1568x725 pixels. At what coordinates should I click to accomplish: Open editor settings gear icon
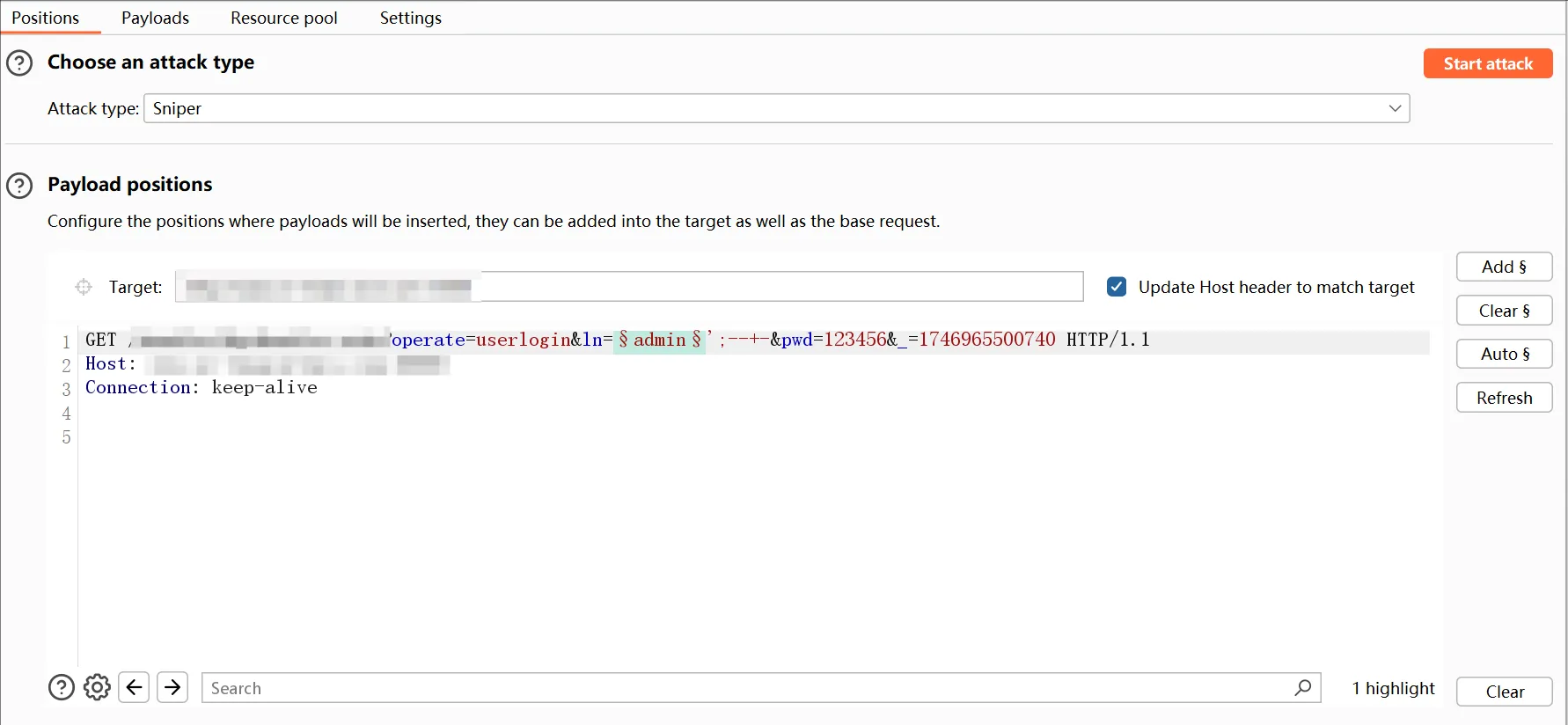[x=97, y=687]
